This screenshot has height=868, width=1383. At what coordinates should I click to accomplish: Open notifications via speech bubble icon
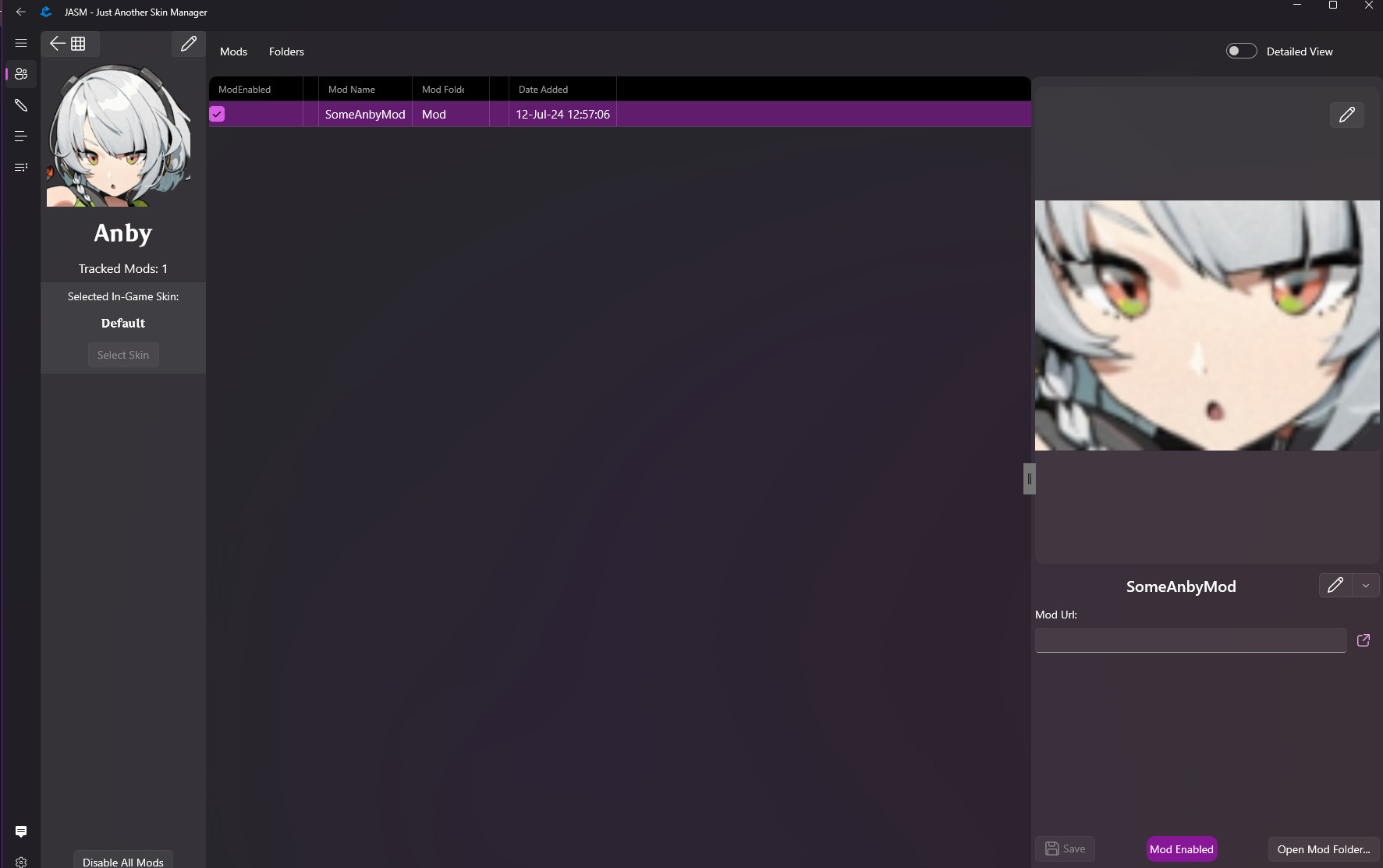click(21, 831)
